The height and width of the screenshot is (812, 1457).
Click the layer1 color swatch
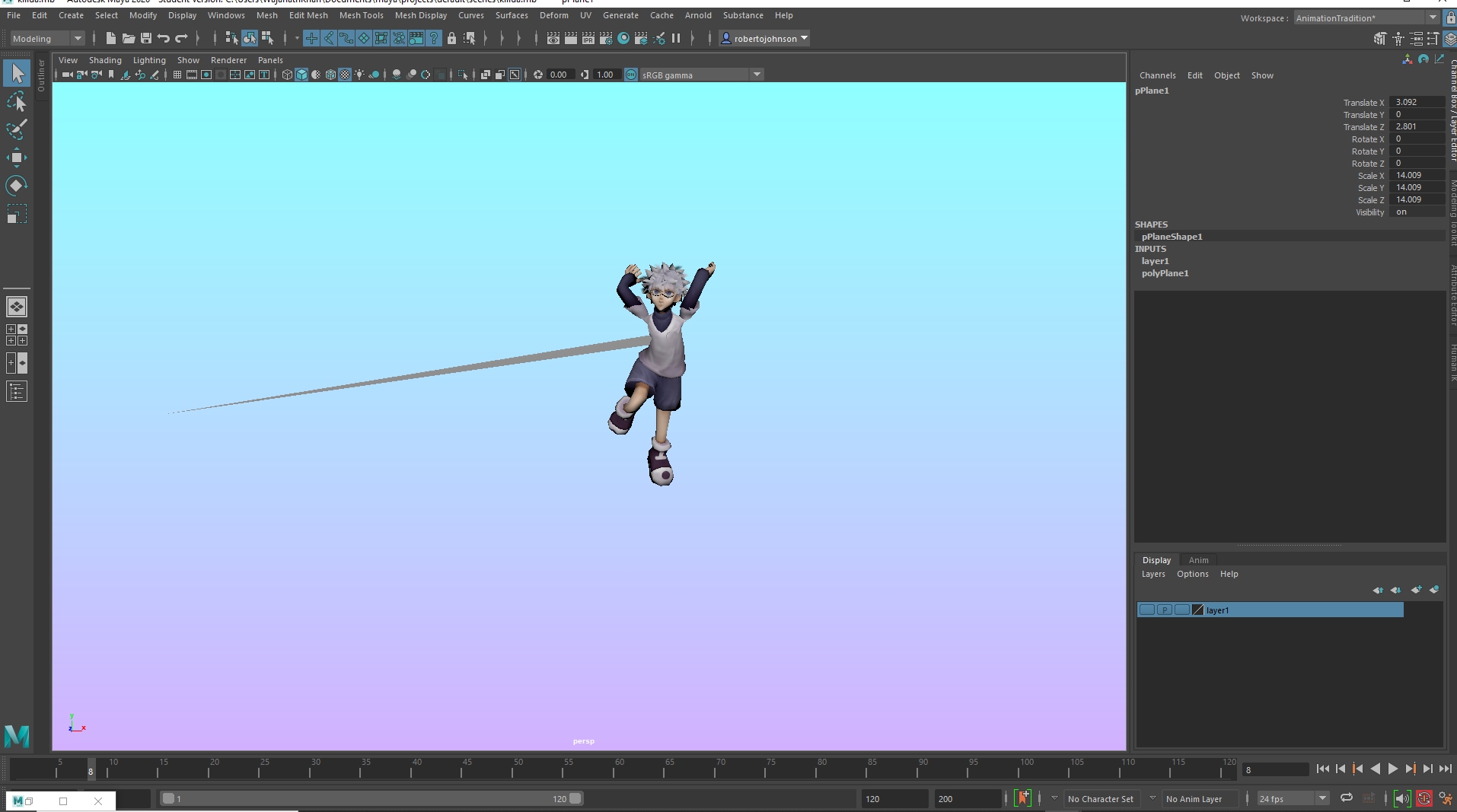pyautogui.click(x=1197, y=610)
